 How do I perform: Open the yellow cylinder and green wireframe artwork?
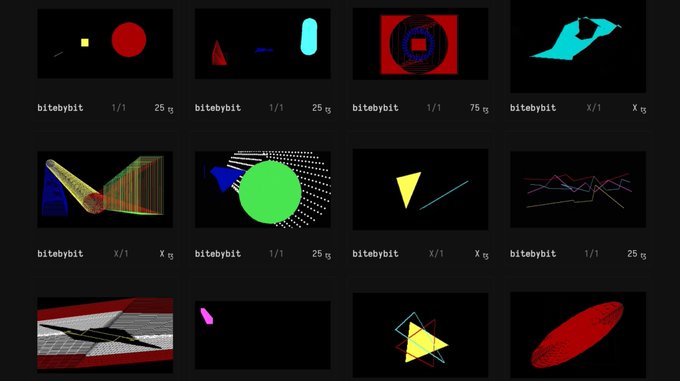[x=105, y=189]
